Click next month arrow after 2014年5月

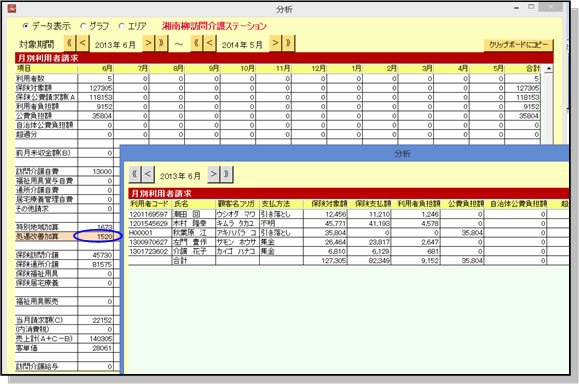(x=275, y=44)
